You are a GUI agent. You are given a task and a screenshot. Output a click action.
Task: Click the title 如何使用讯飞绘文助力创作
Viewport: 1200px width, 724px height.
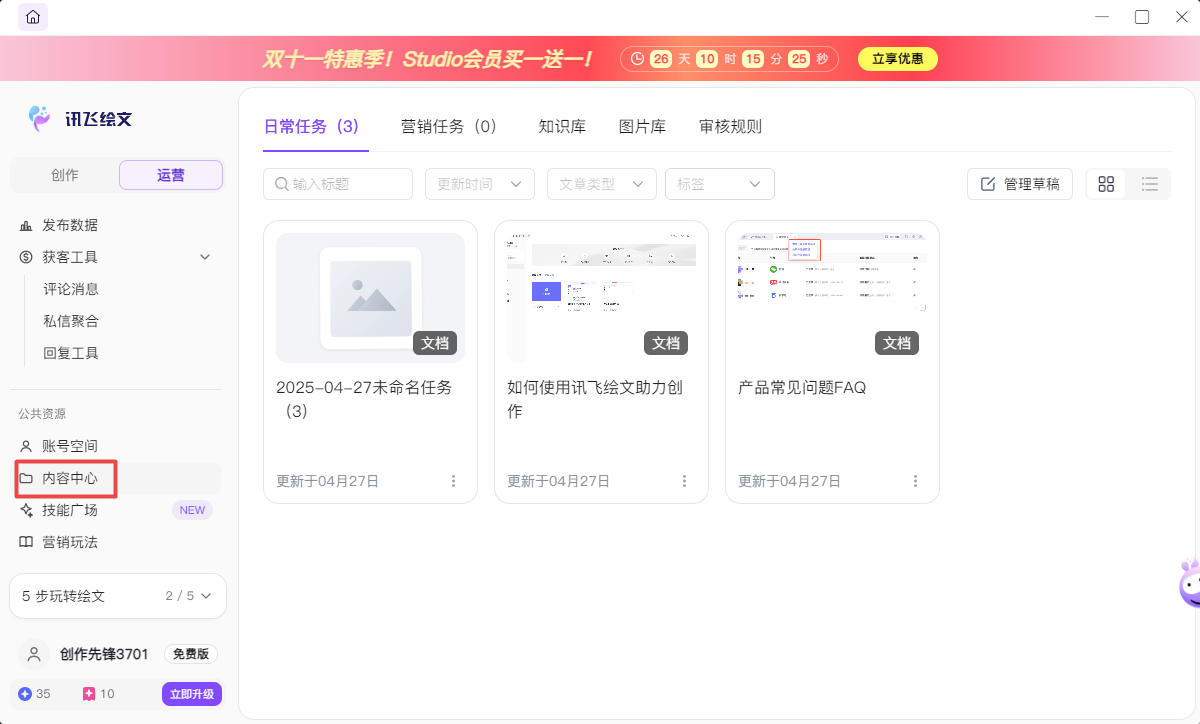pos(595,399)
